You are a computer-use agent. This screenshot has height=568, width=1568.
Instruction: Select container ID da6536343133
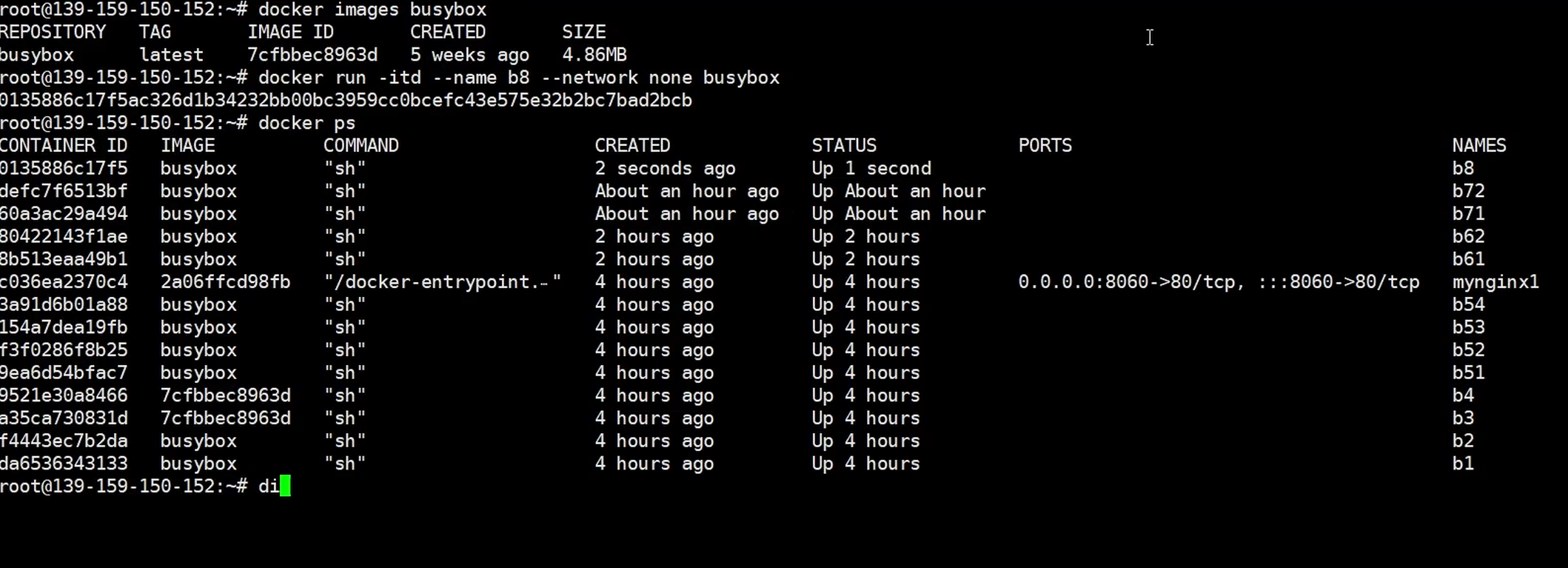coord(64,464)
